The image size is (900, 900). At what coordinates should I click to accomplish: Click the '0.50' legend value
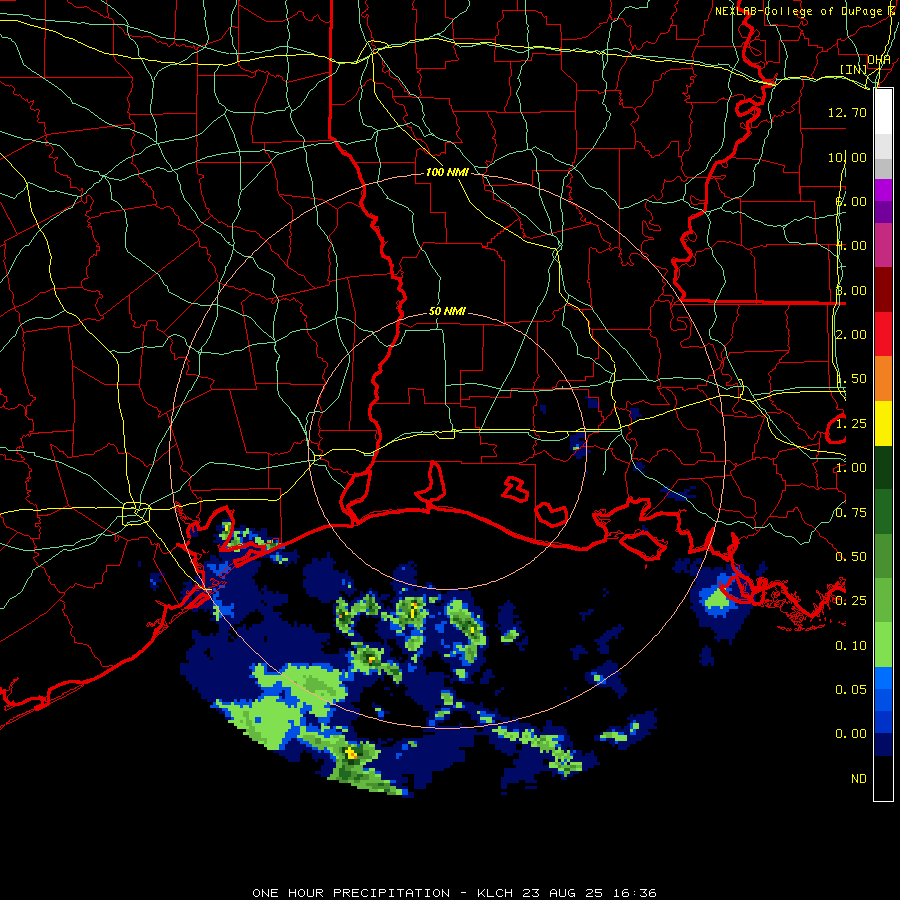tap(851, 557)
